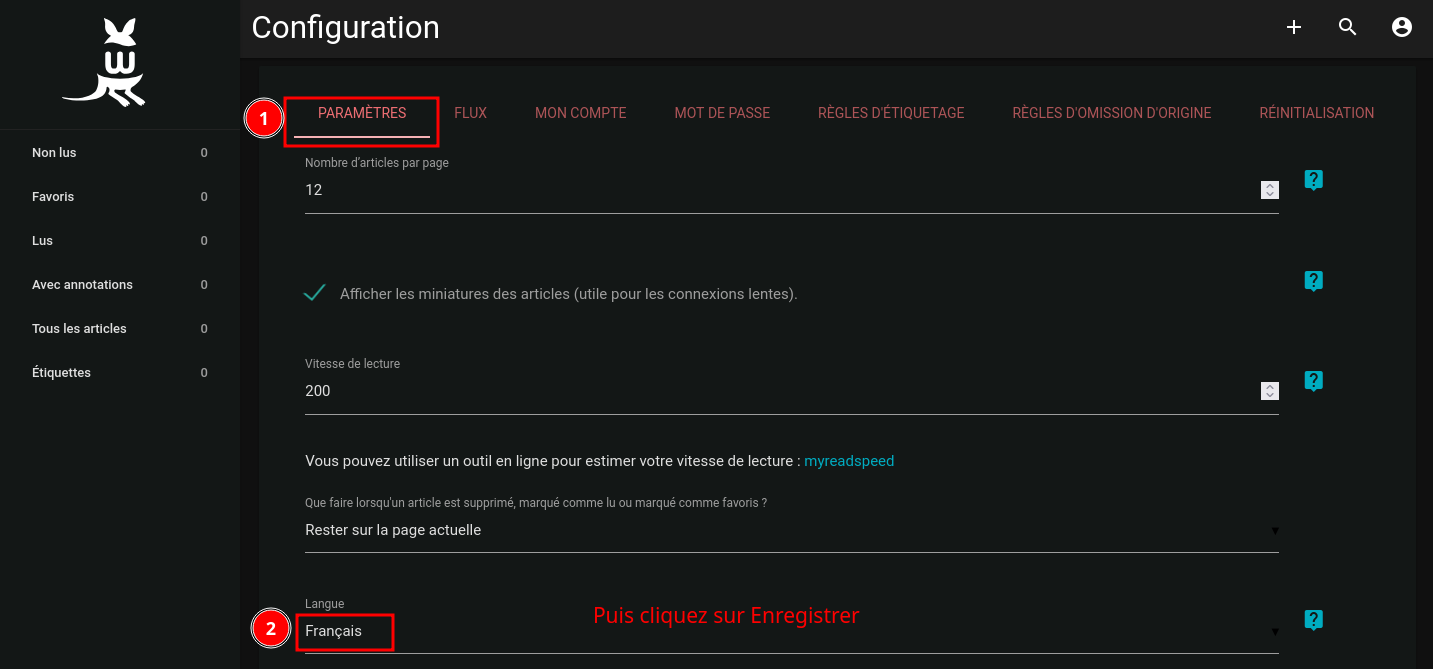Open Favoris in the sidebar
Viewport: 1433px width, 669px height.
[x=53, y=197]
